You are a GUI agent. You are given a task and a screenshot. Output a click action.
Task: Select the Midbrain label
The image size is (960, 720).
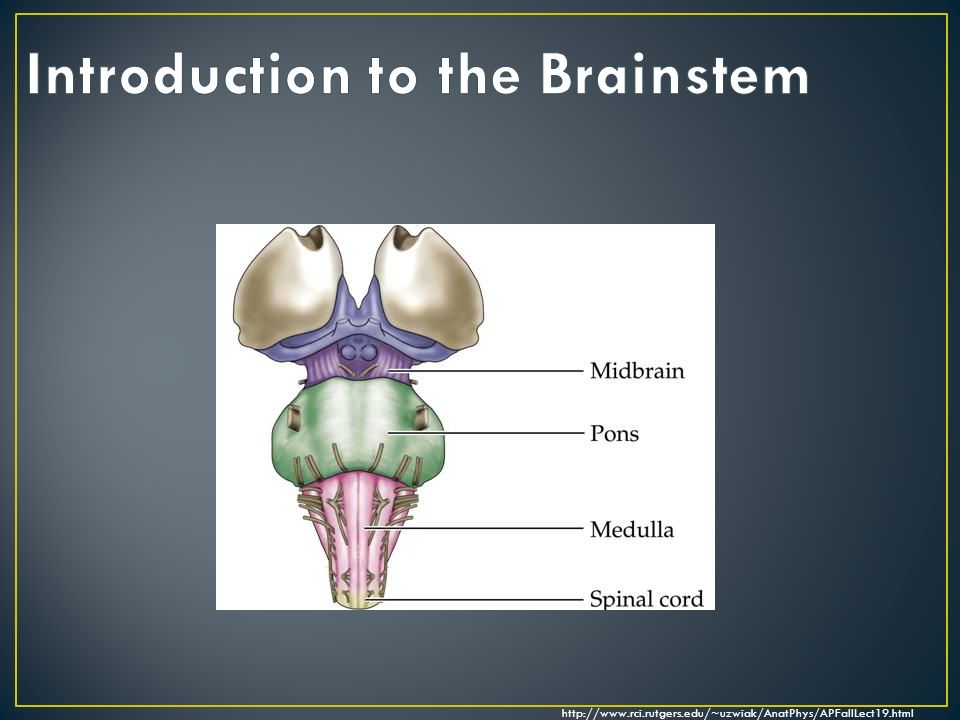[x=637, y=371]
